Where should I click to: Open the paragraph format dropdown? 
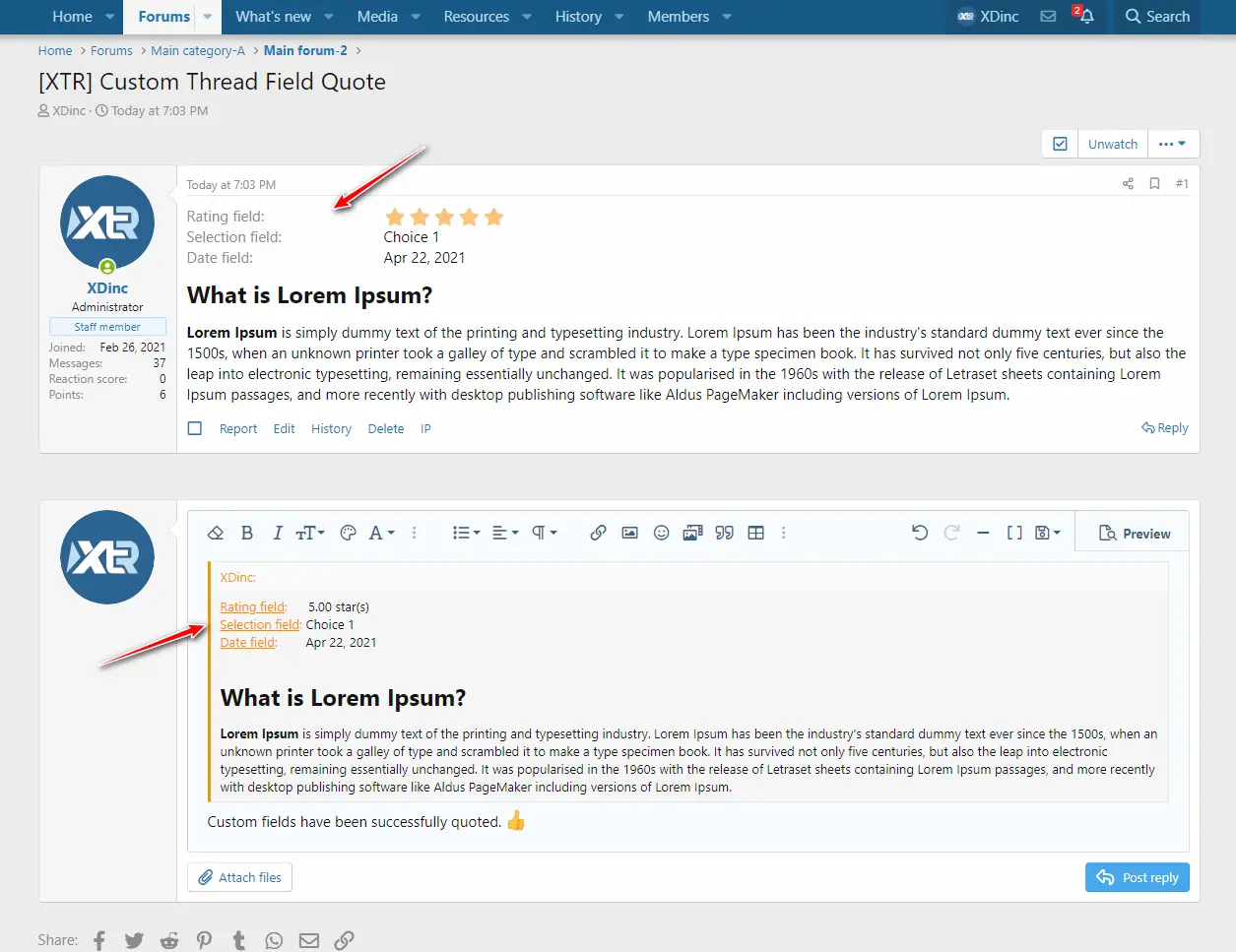click(x=545, y=533)
